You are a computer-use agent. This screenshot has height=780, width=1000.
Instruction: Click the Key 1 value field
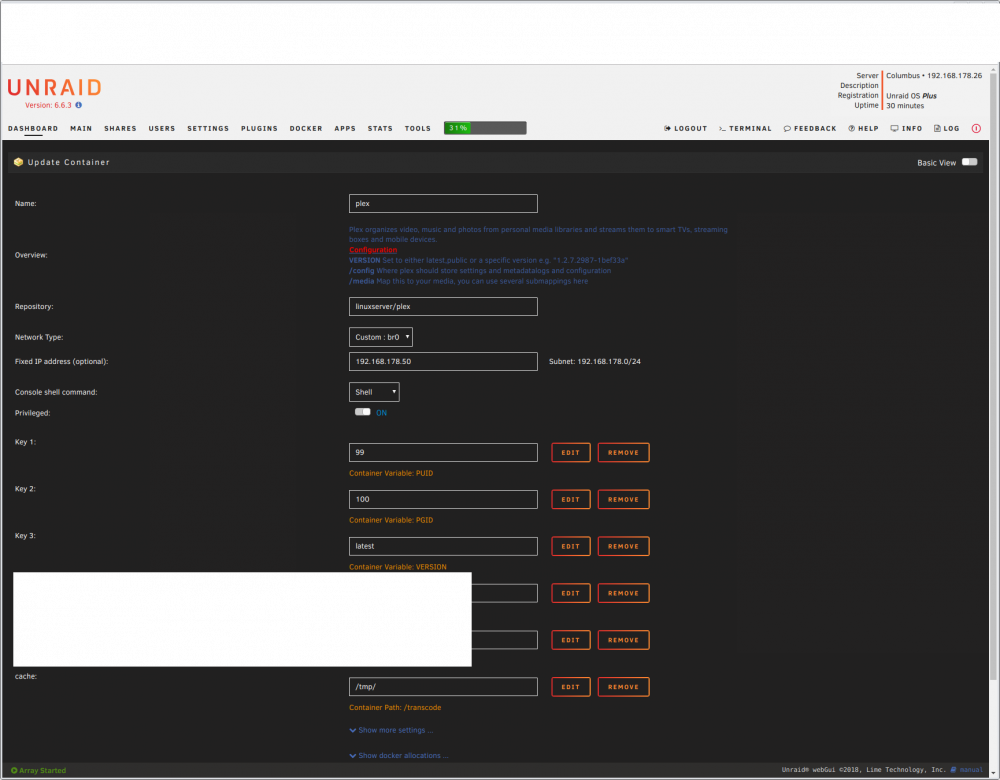[x=443, y=452]
